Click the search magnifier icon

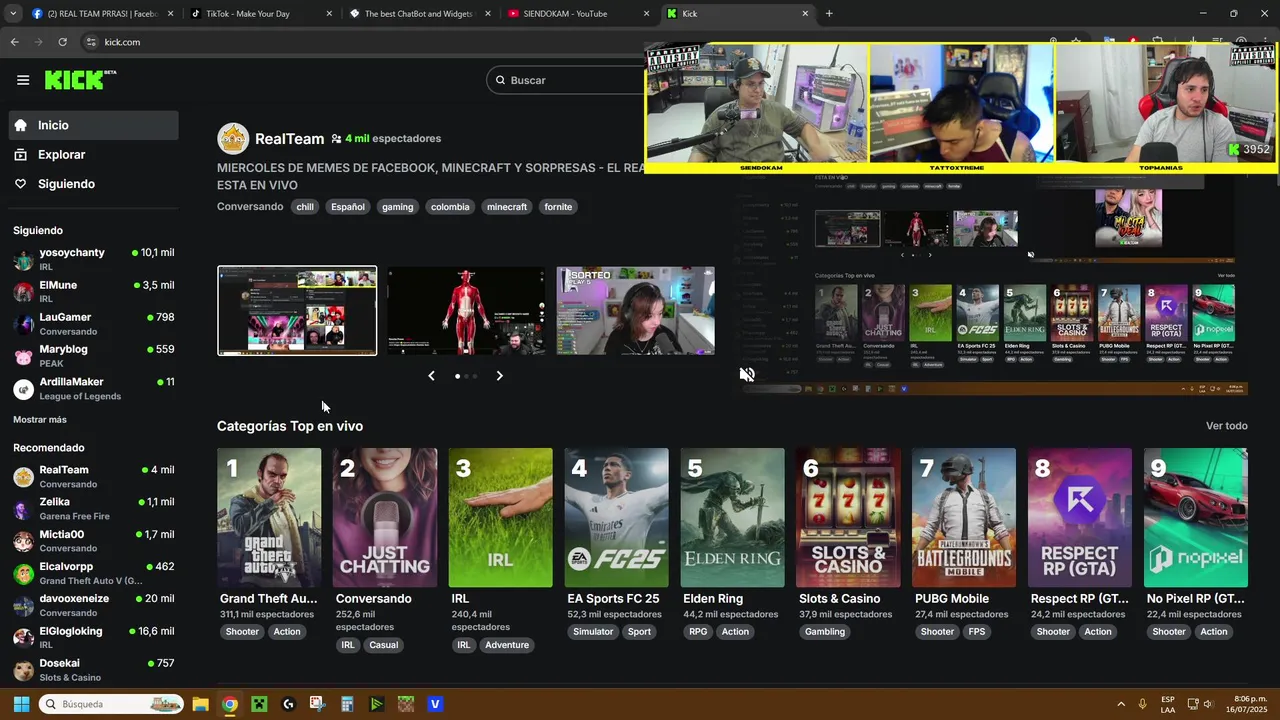point(500,80)
